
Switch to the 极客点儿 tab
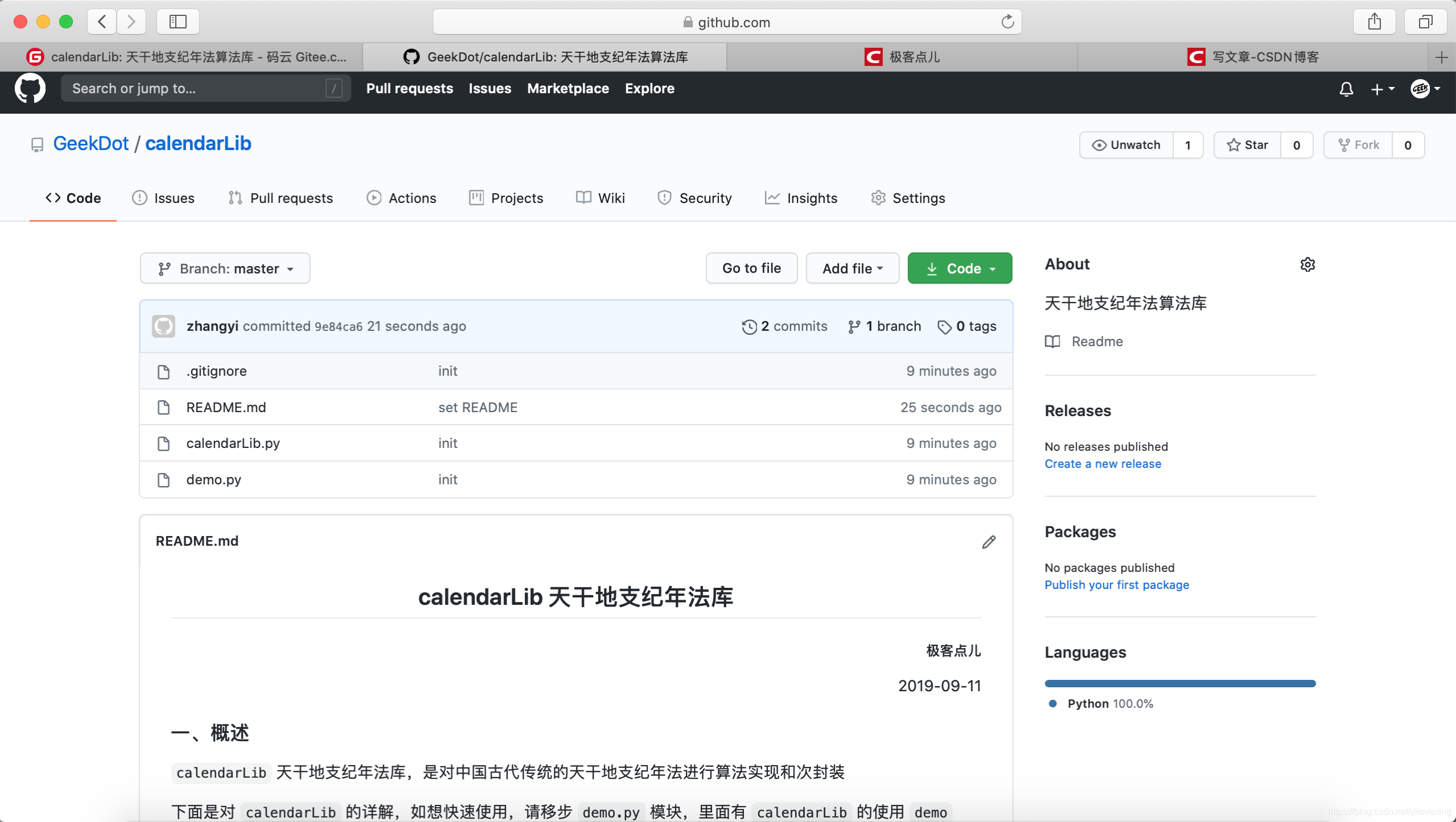[x=902, y=57]
